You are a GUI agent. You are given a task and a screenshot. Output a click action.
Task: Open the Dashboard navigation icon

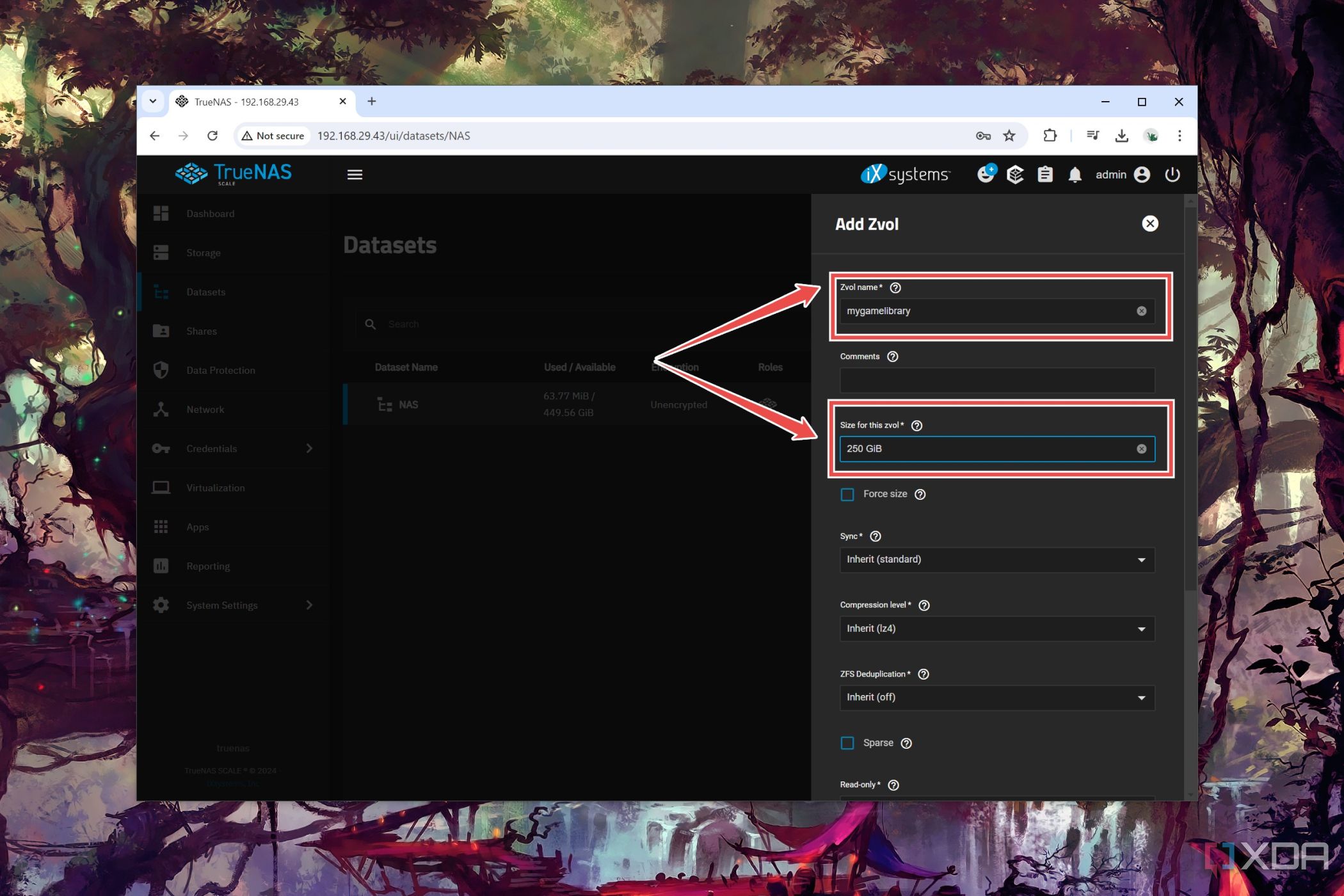point(162,213)
